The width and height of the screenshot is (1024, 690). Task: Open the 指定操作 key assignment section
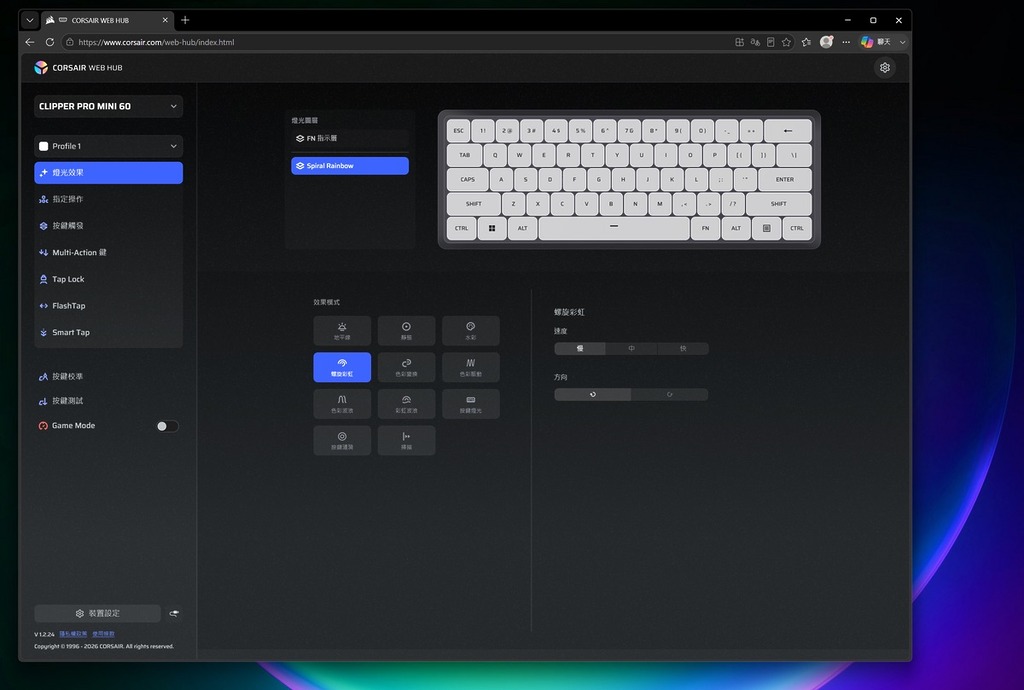coord(108,199)
